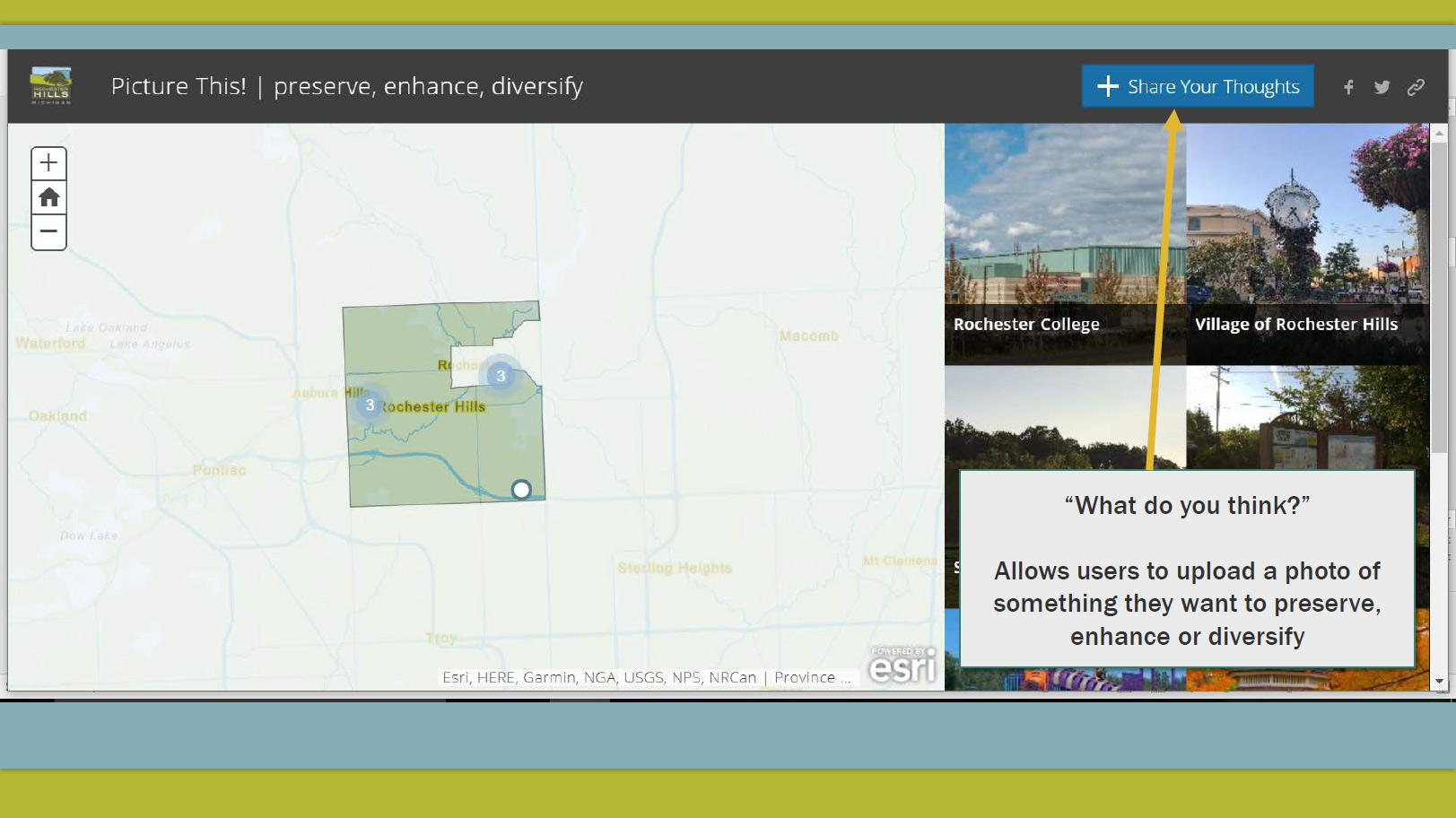Open the Rochester College photo card
Viewport: 1456px width, 818px height.
[x=1065, y=243]
